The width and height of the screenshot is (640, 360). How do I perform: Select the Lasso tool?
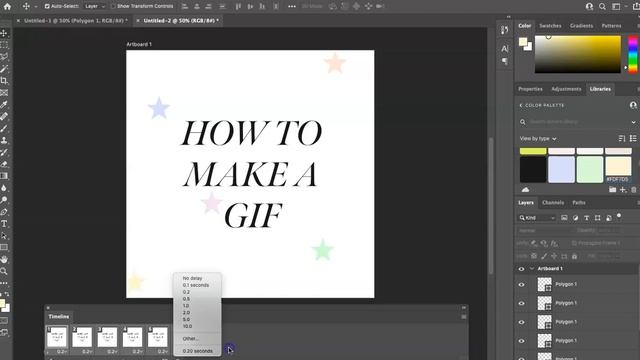(4, 56)
